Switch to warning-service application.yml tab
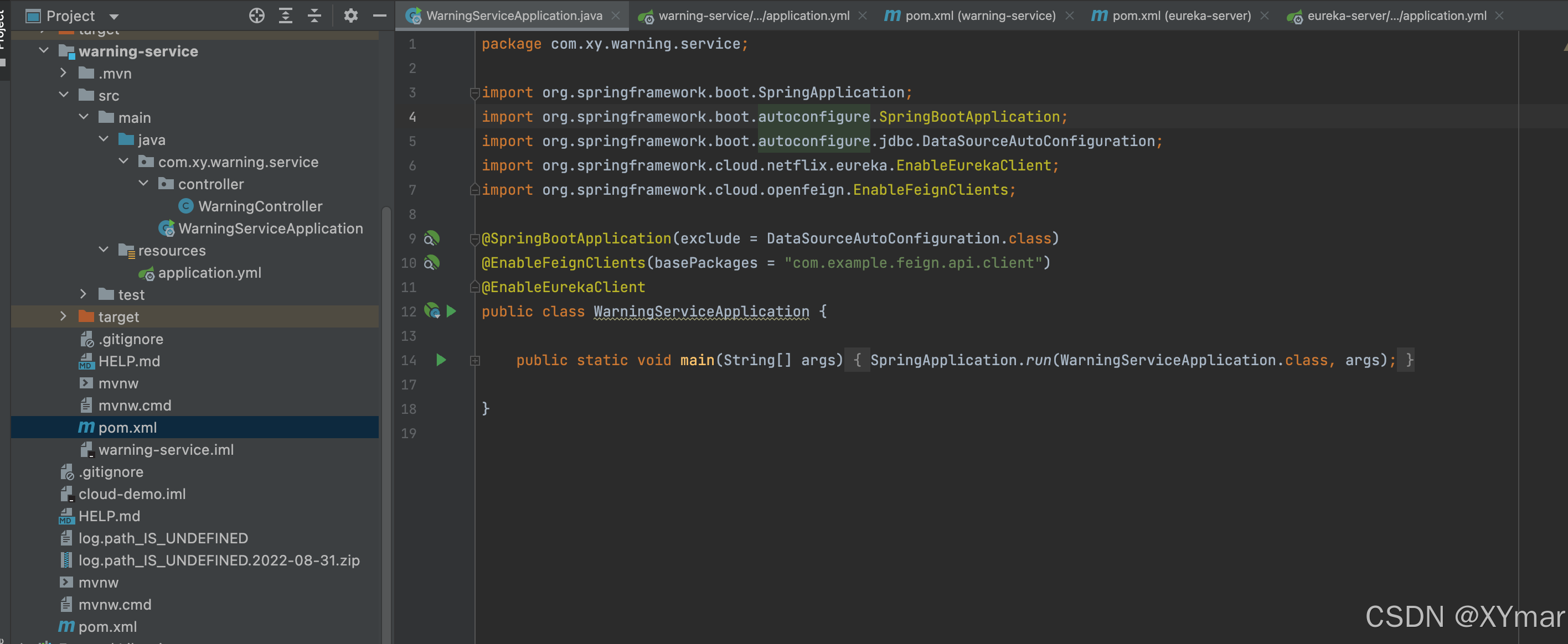Screen dimensions: 1568x644 tap(753, 16)
